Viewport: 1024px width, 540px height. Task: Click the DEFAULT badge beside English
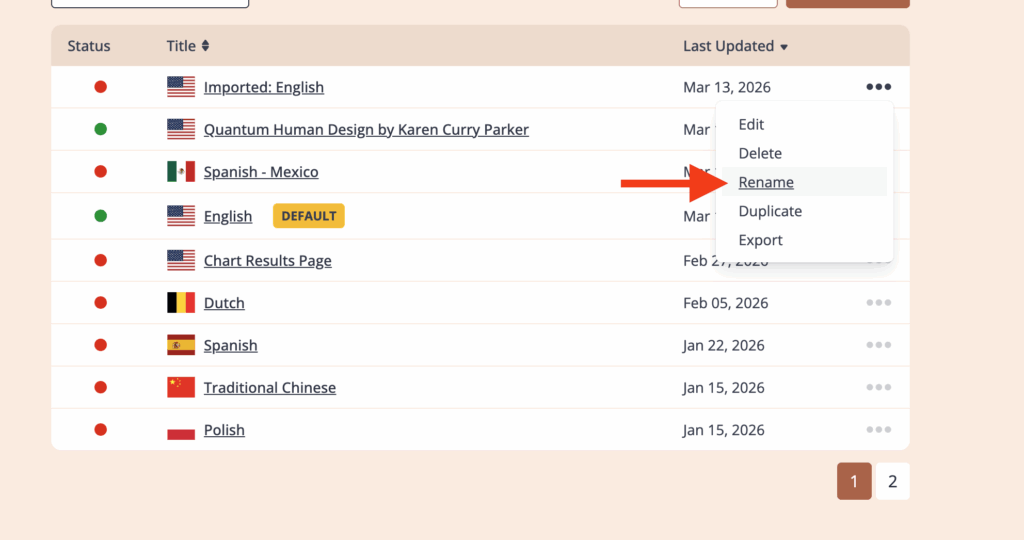[x=308, y=216]
